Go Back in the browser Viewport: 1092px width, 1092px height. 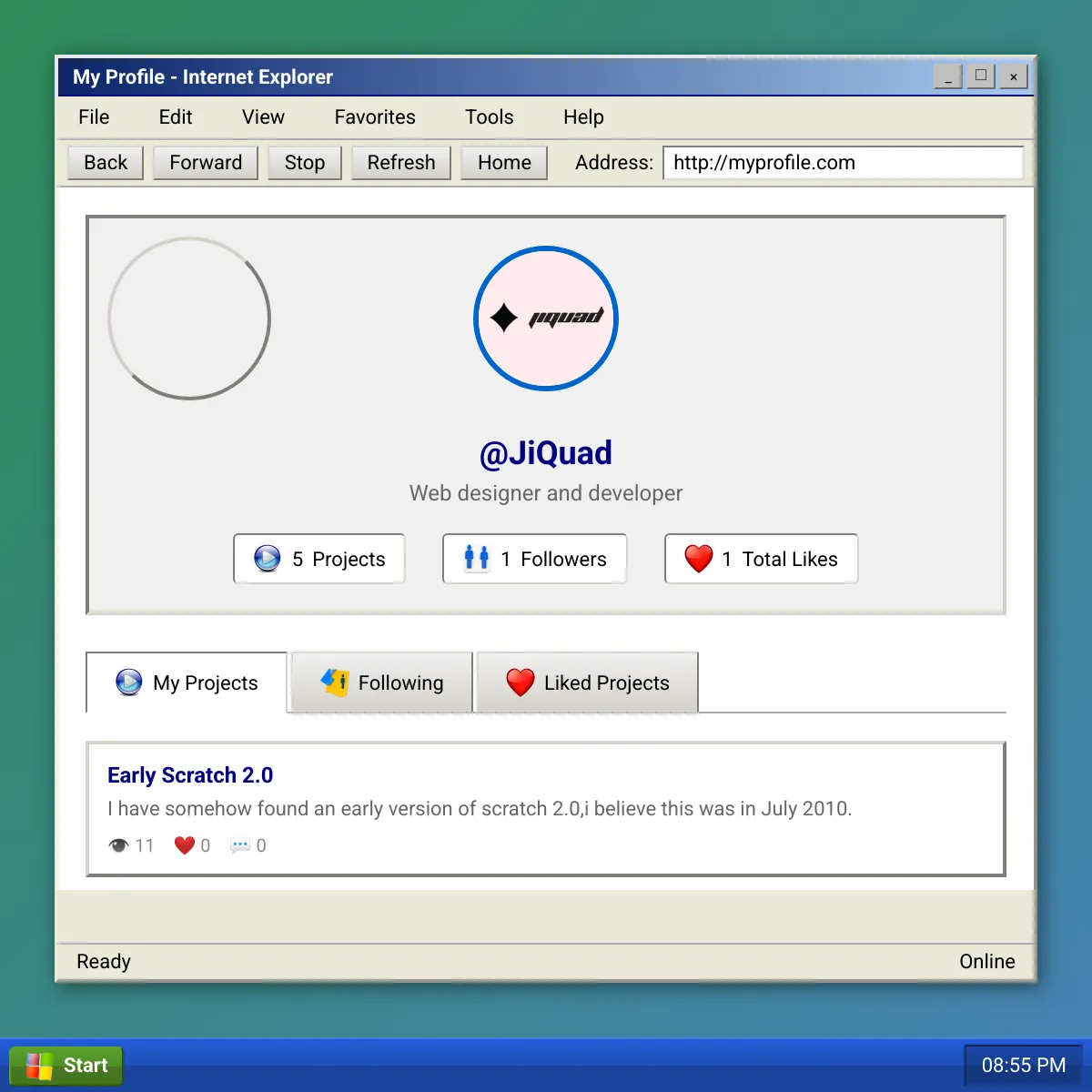click(106, 163)
